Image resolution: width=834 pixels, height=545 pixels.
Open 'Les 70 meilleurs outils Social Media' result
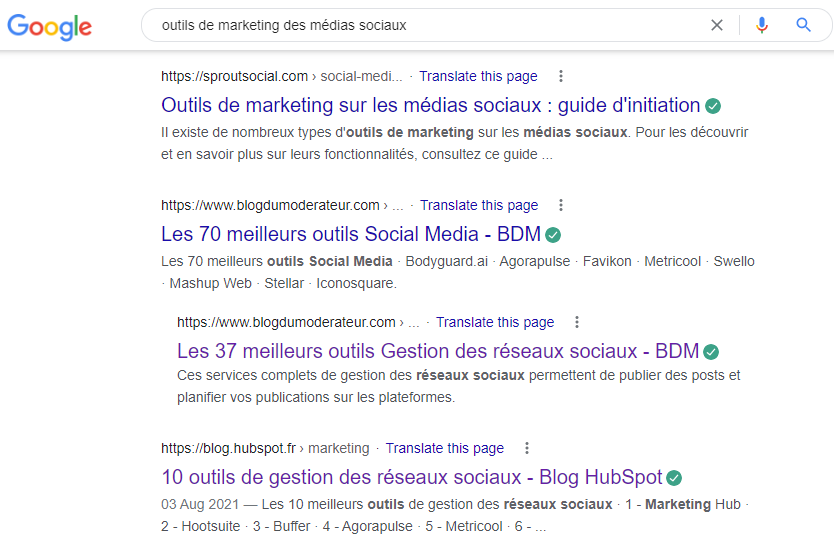click(x=350, y=234)
